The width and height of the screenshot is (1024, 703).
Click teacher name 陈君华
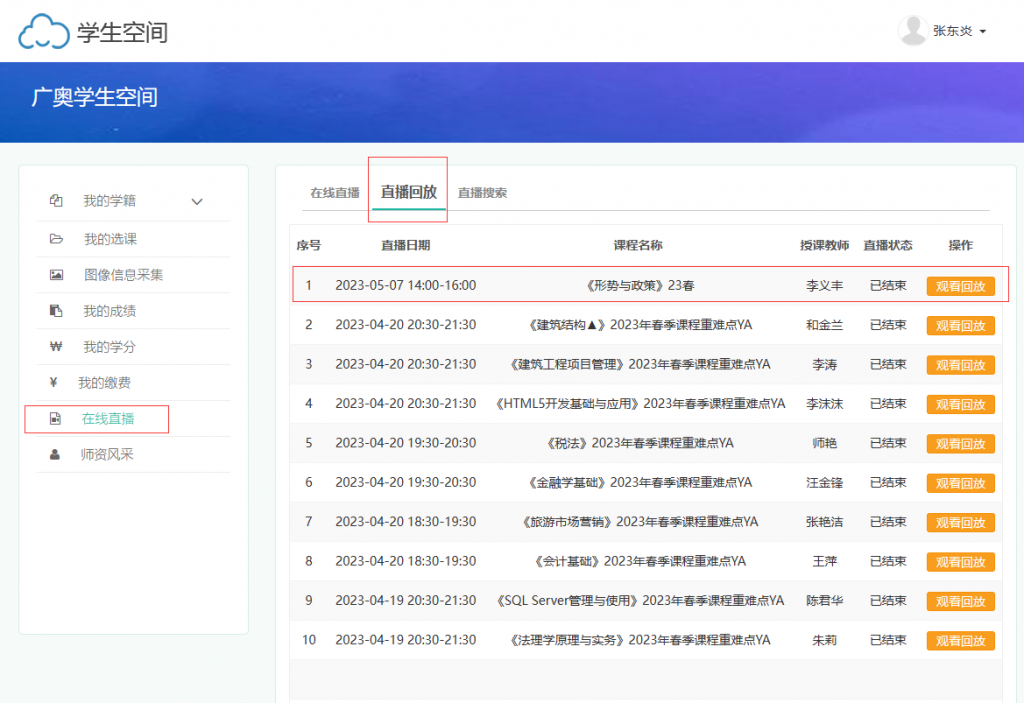(825, 600)
